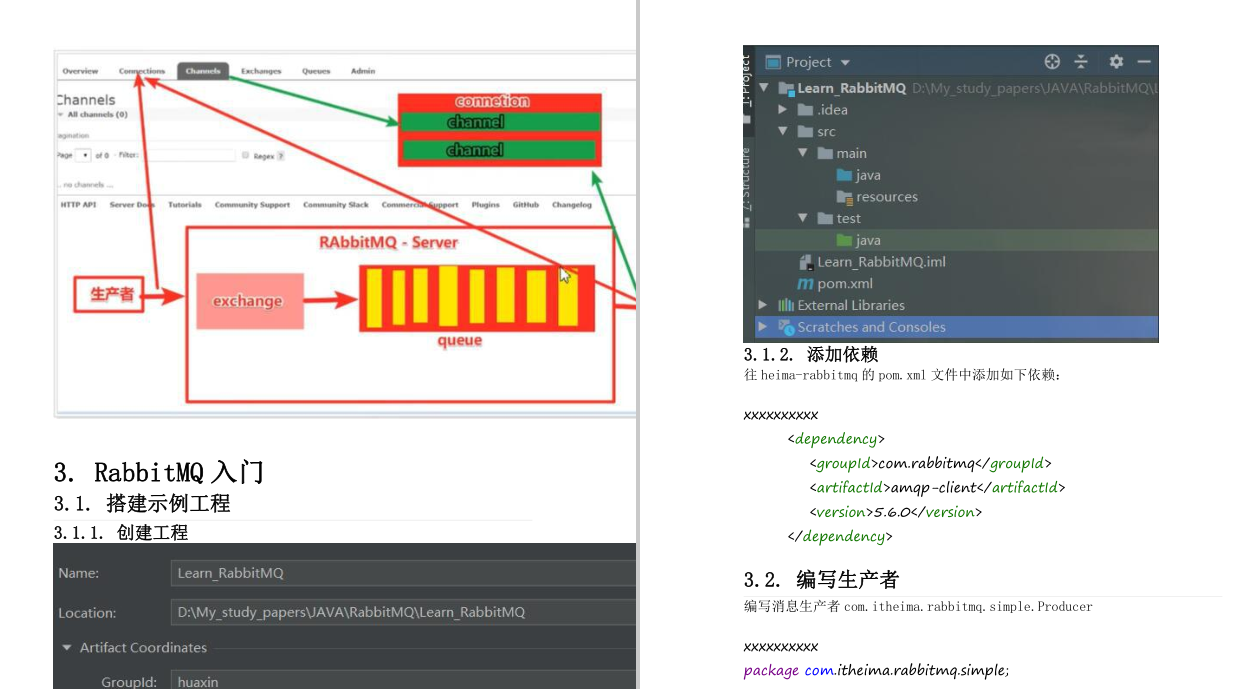The width and height of the screenshot is (1240, 689).
Task: Click the Scratches and Consoles icon
Action: [786, 326]
